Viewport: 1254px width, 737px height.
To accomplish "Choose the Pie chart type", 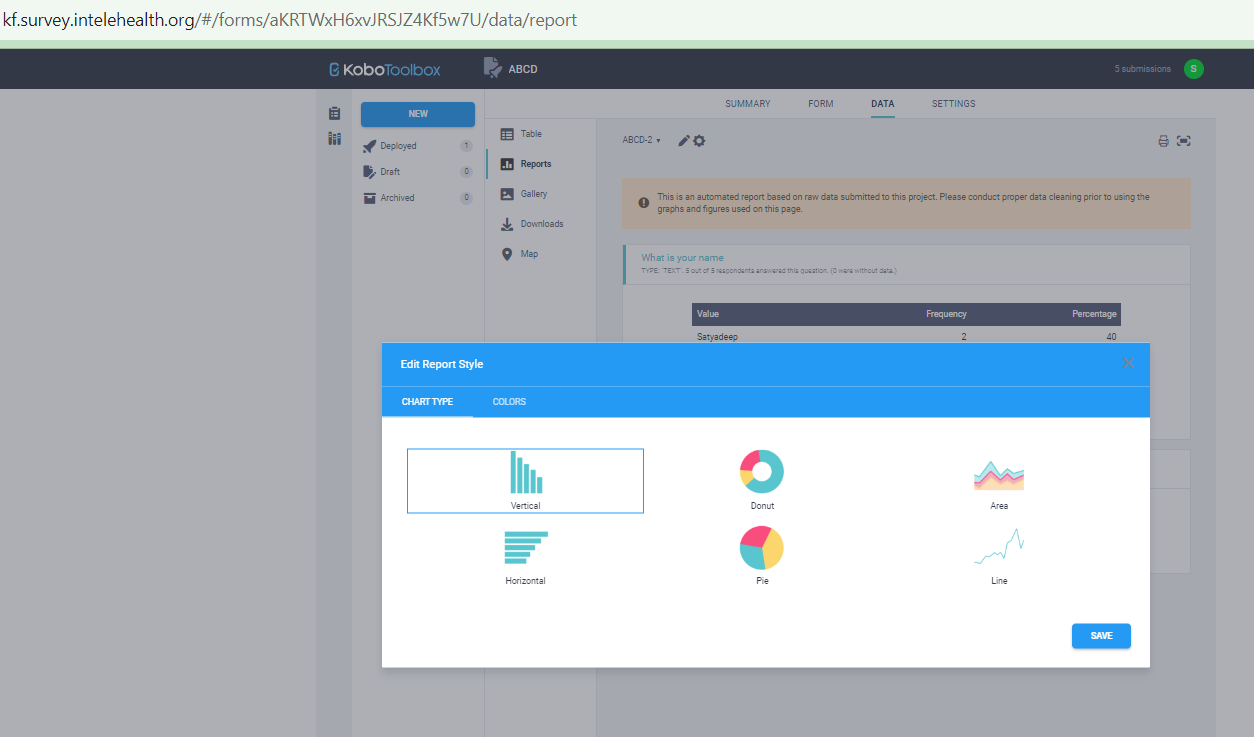I will (762, 555).
